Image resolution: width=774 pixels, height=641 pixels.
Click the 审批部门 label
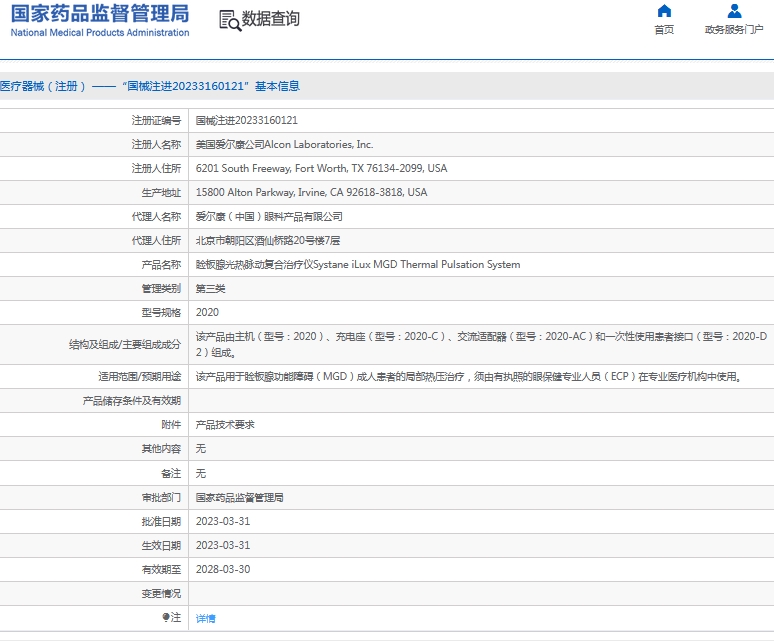(x=161, y=497)
